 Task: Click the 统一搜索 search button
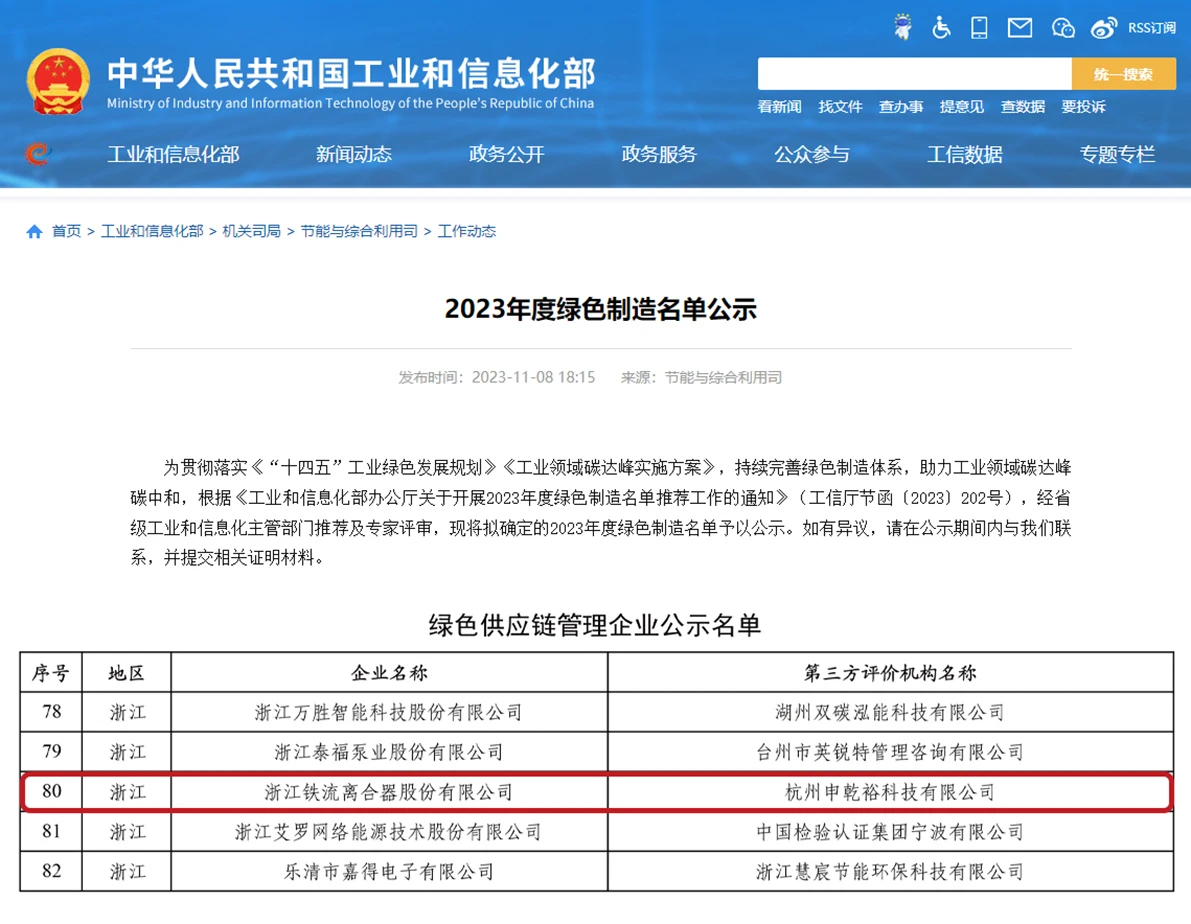[1123, 73]
